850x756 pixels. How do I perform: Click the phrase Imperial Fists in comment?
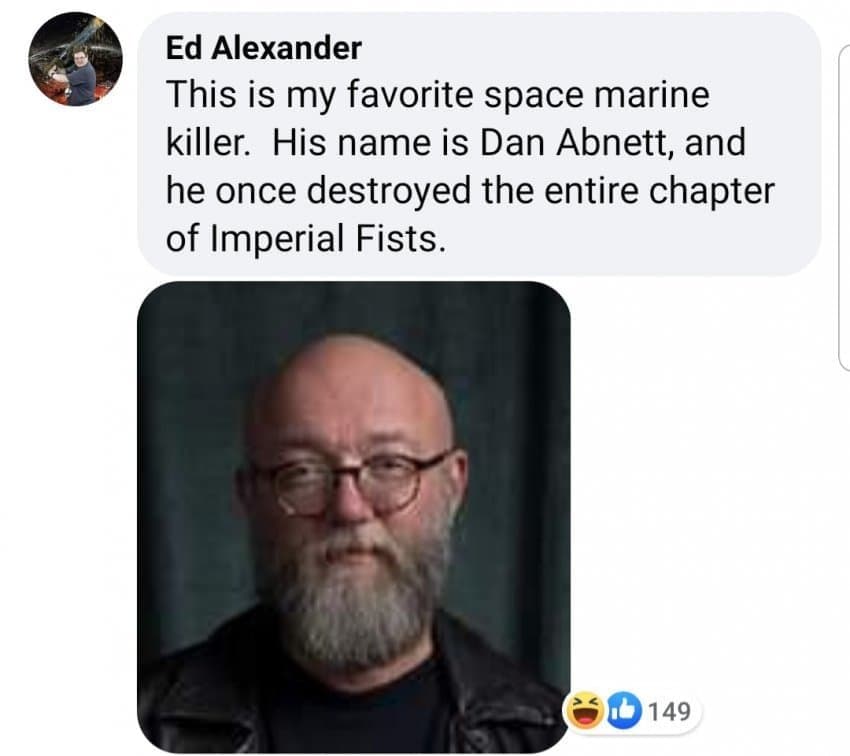click(x=323, y=239)
